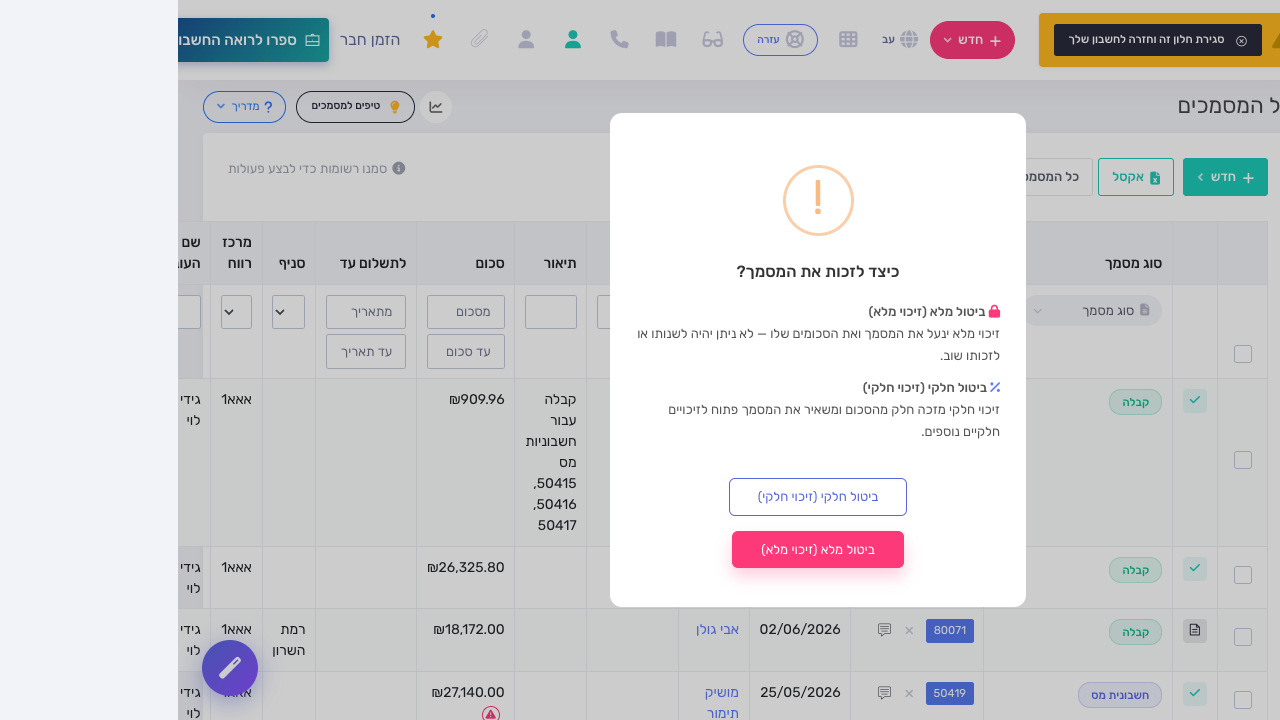Check the row checkbox for document 50419
1280x720 pixels.
tap(1243, 700)
